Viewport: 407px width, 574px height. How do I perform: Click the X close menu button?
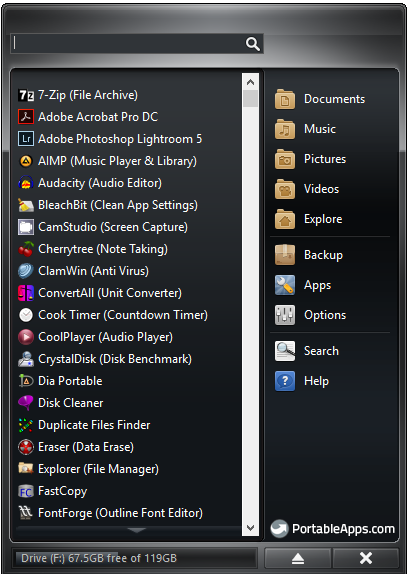point(366,558)
